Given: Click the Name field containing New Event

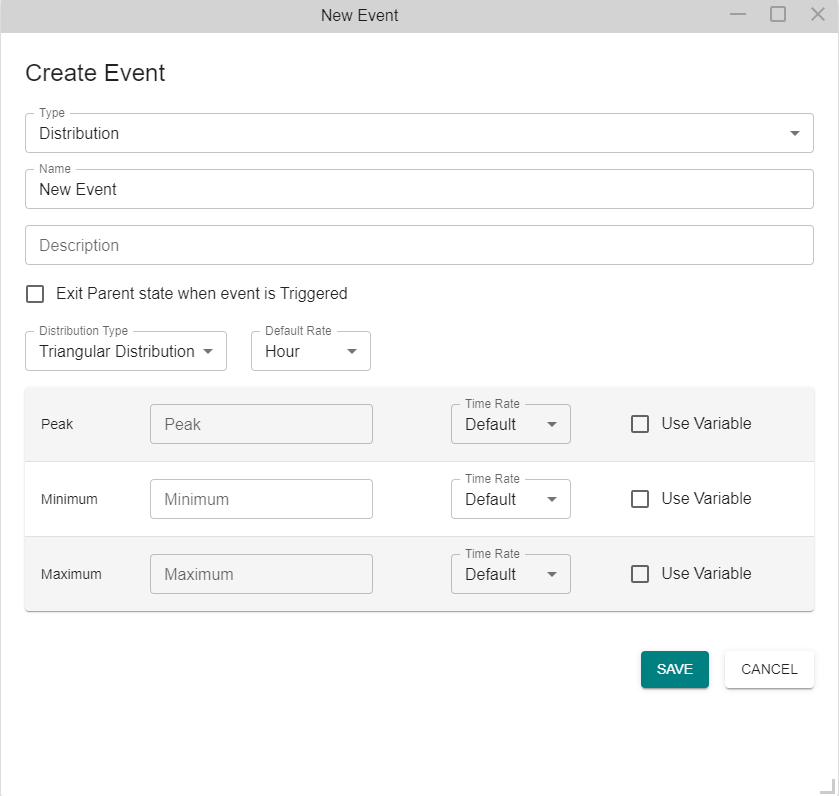Looking at the screenshot, I should 419,189.
